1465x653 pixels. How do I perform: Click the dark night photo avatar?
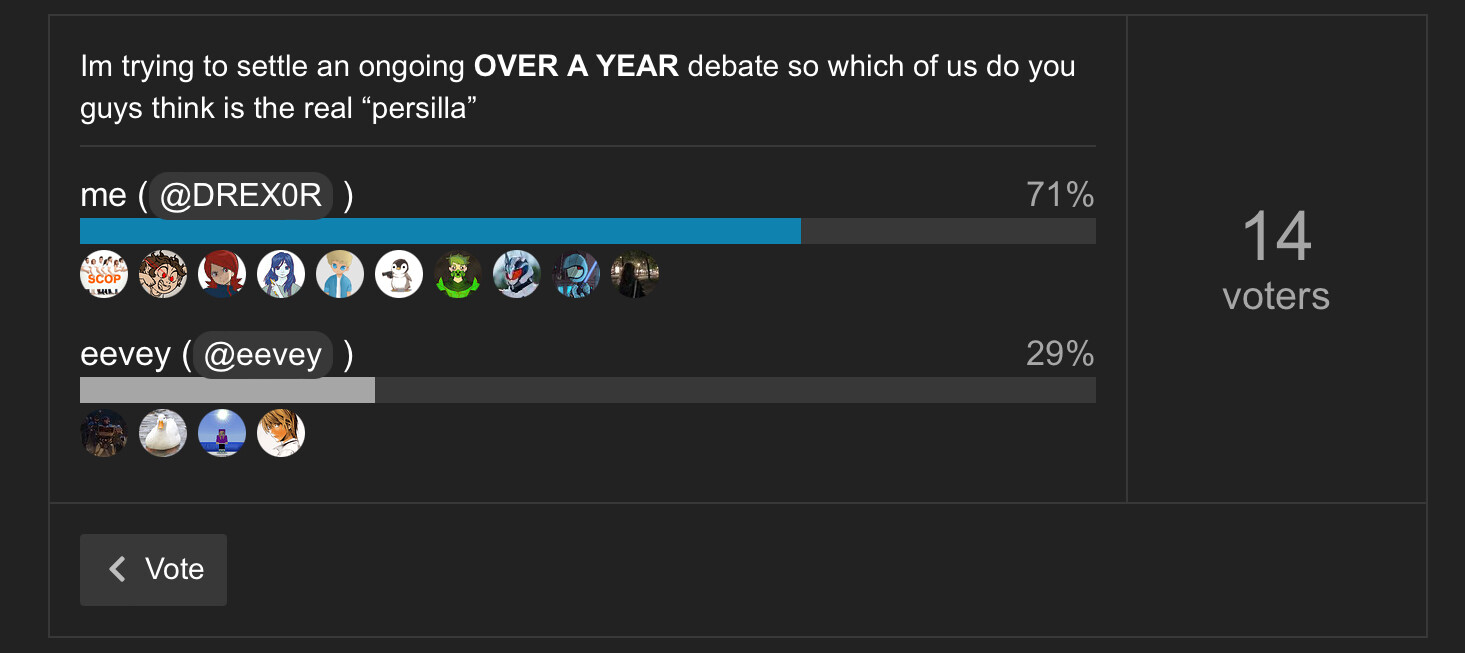point(635,274)
